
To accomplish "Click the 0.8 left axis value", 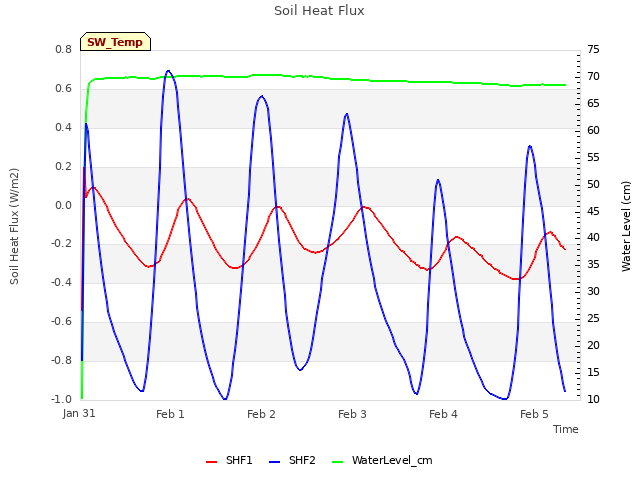I will tap(63, 49).
